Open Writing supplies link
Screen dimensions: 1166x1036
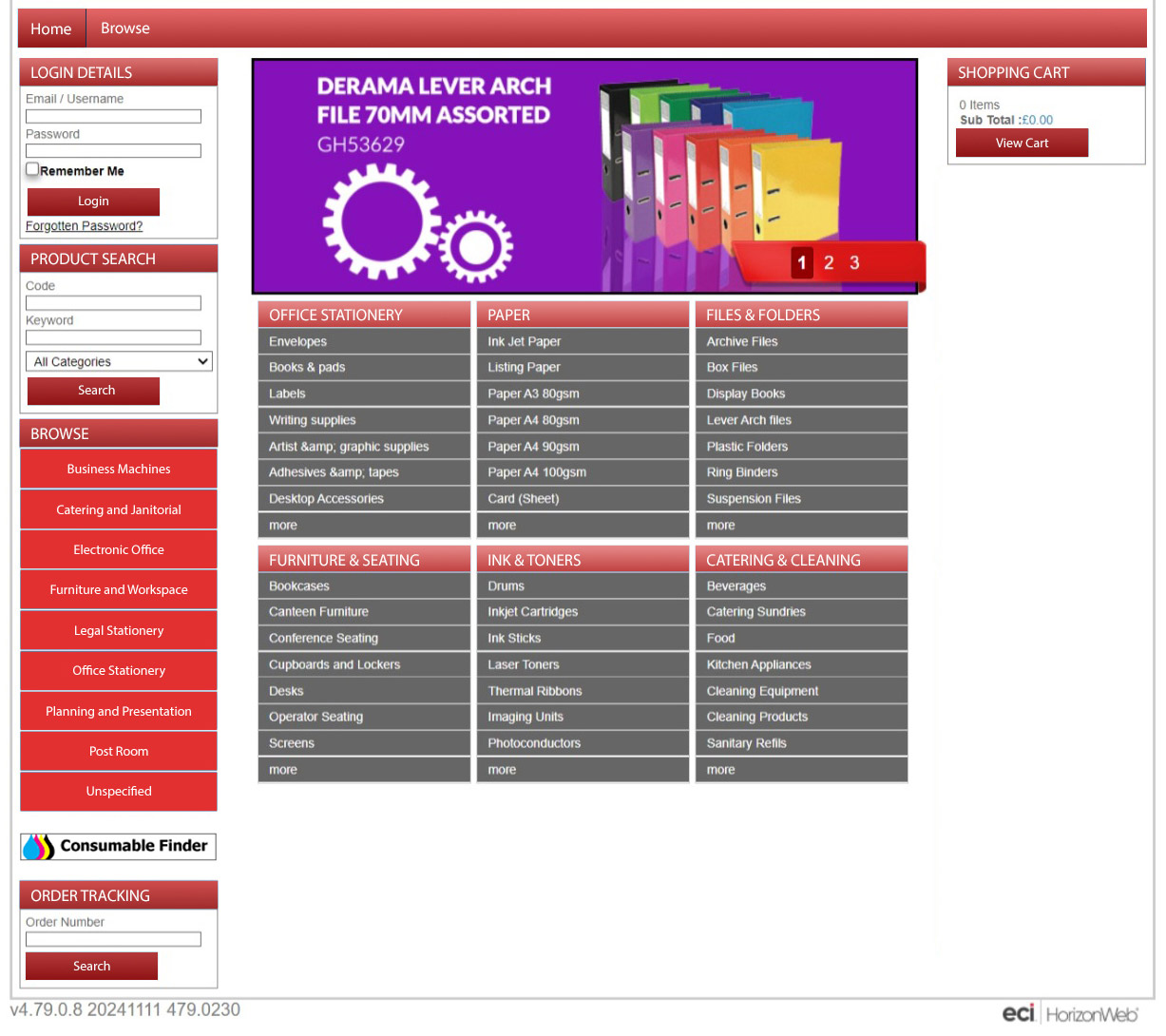click(x=364, y=420)
